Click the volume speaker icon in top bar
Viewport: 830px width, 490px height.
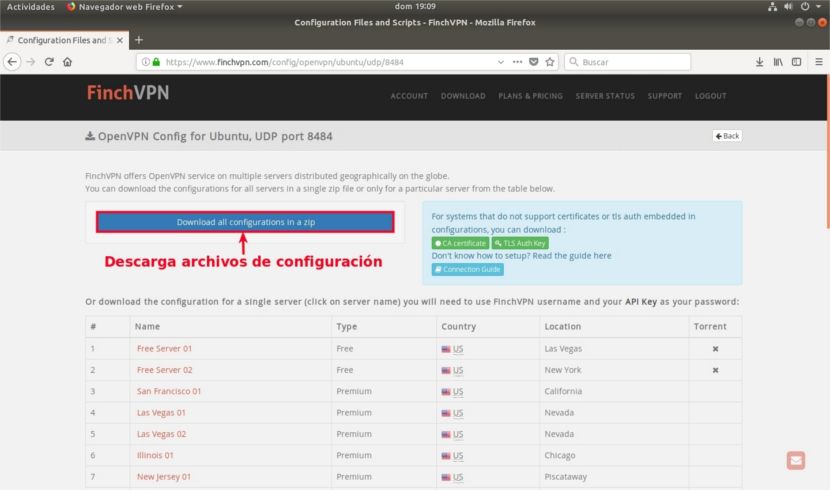[x=788, y=6]
